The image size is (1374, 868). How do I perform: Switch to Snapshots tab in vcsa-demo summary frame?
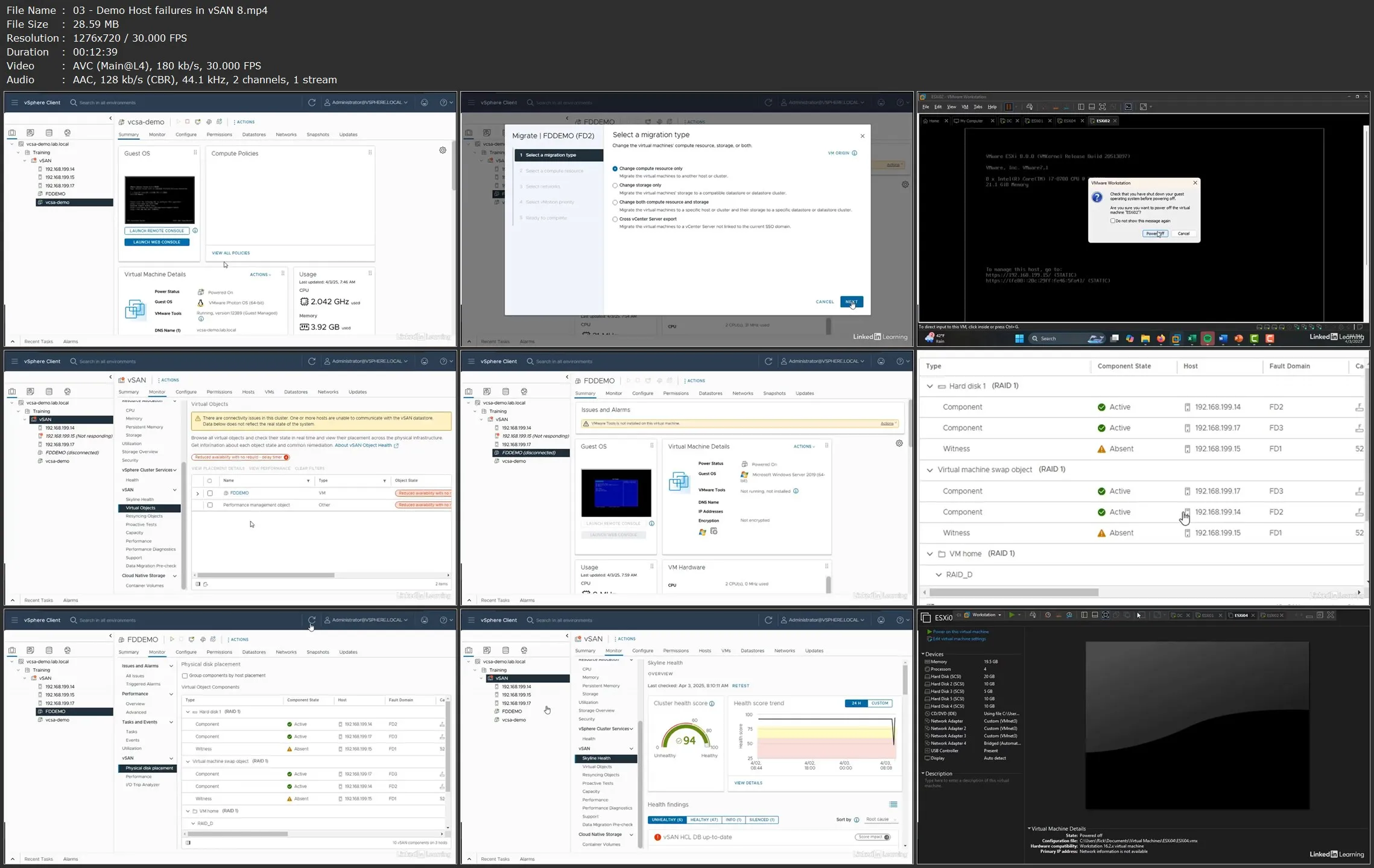[317, 135]
